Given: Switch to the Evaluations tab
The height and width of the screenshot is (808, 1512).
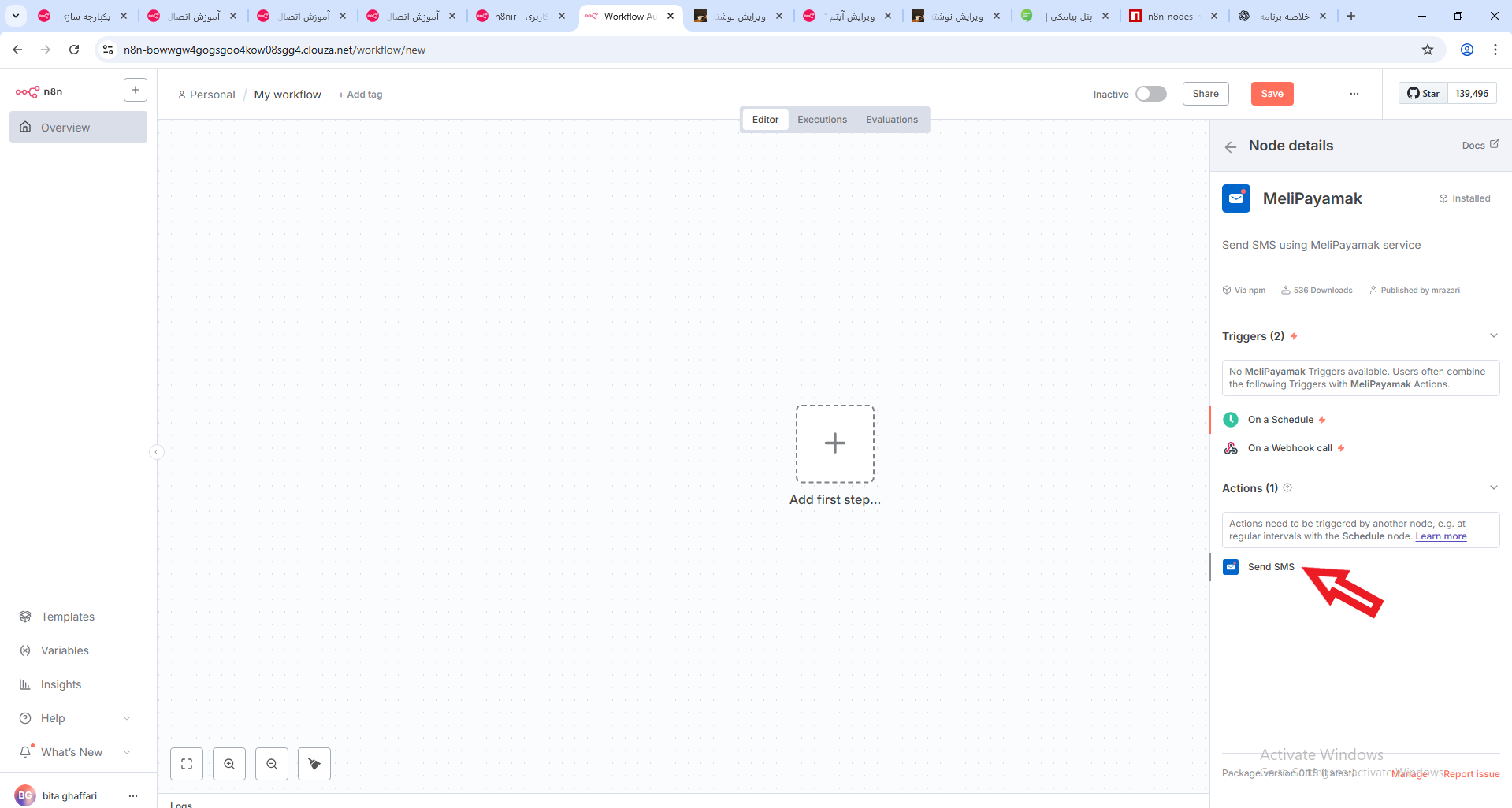Looking at the screenshot, I should point(891,120).
